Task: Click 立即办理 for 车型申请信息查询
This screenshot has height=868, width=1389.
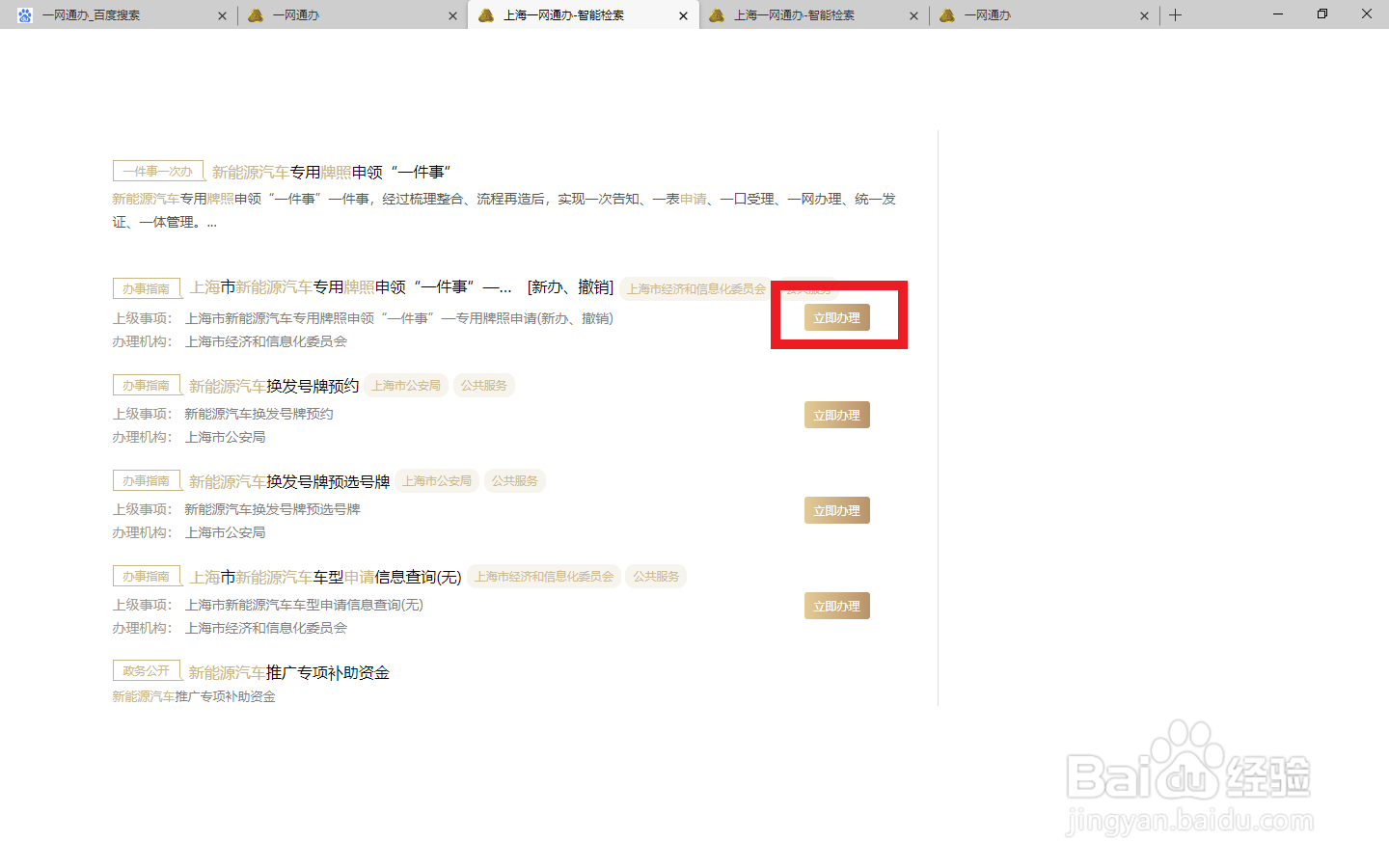Action: [x=837, y=605]
